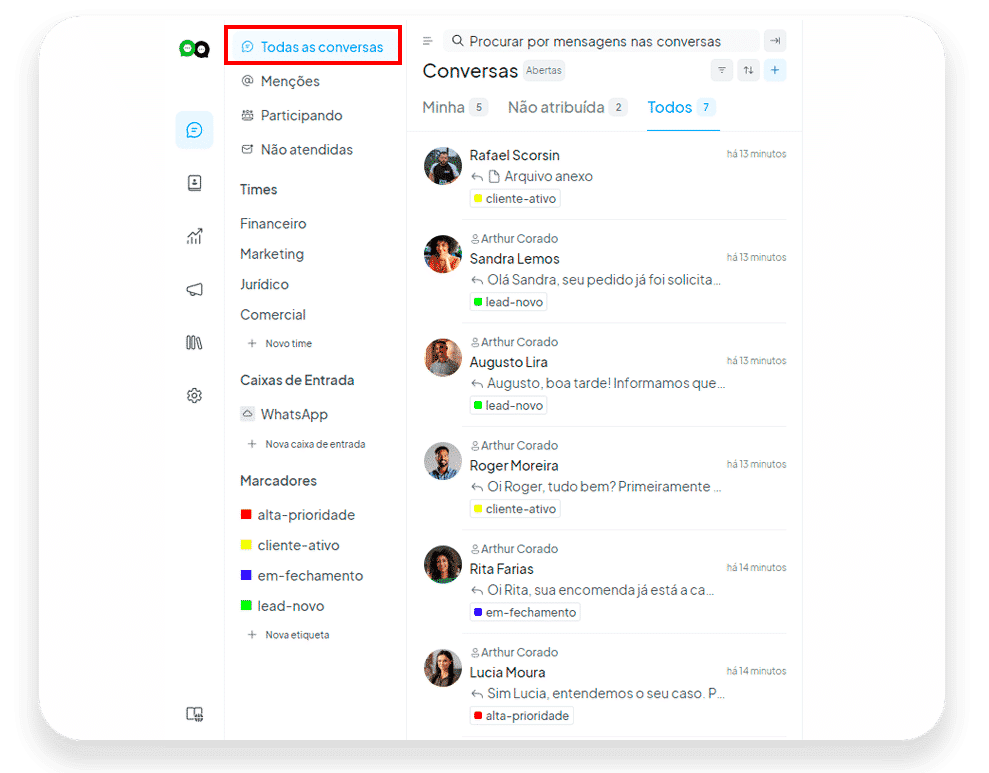Click the em-fechamento tag on Rita Farias
The height and width of the screenshot is (773, 989).
pos(525,612)
